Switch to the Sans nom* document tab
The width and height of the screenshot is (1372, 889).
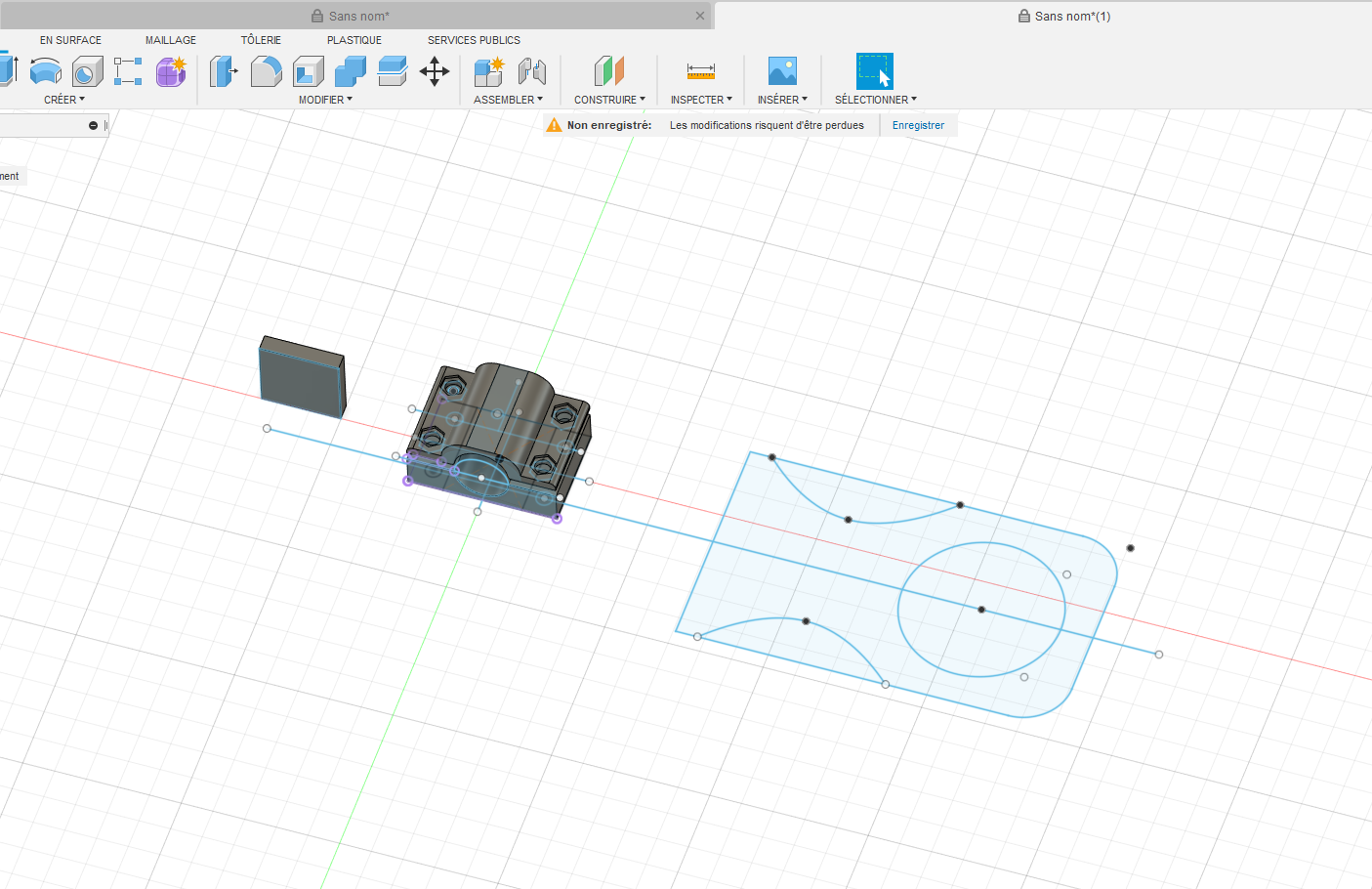(356, 16)
